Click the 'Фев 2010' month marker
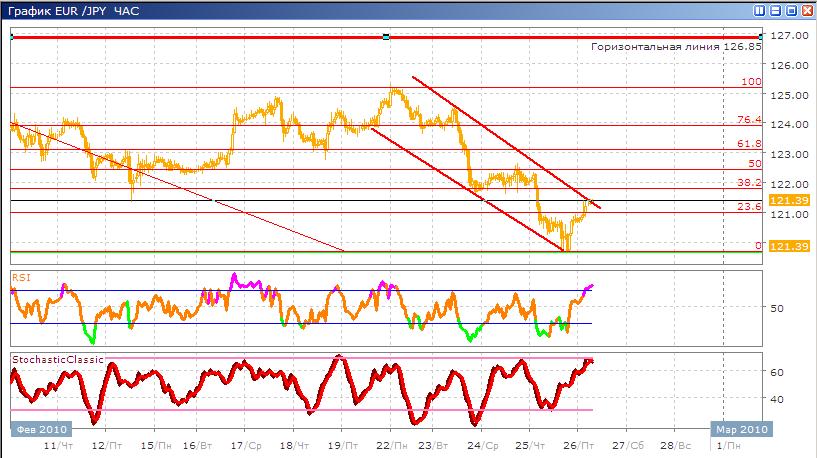 [x=34, y=428]
